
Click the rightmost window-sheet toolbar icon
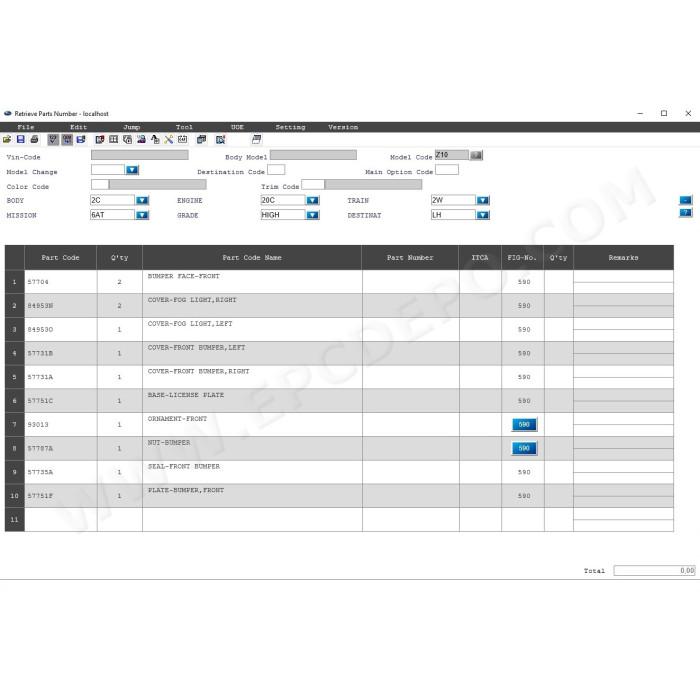pos(256,140)
